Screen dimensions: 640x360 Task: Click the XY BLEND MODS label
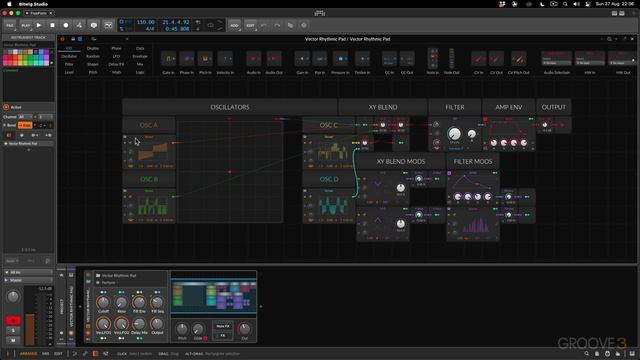tap(401, 161)
